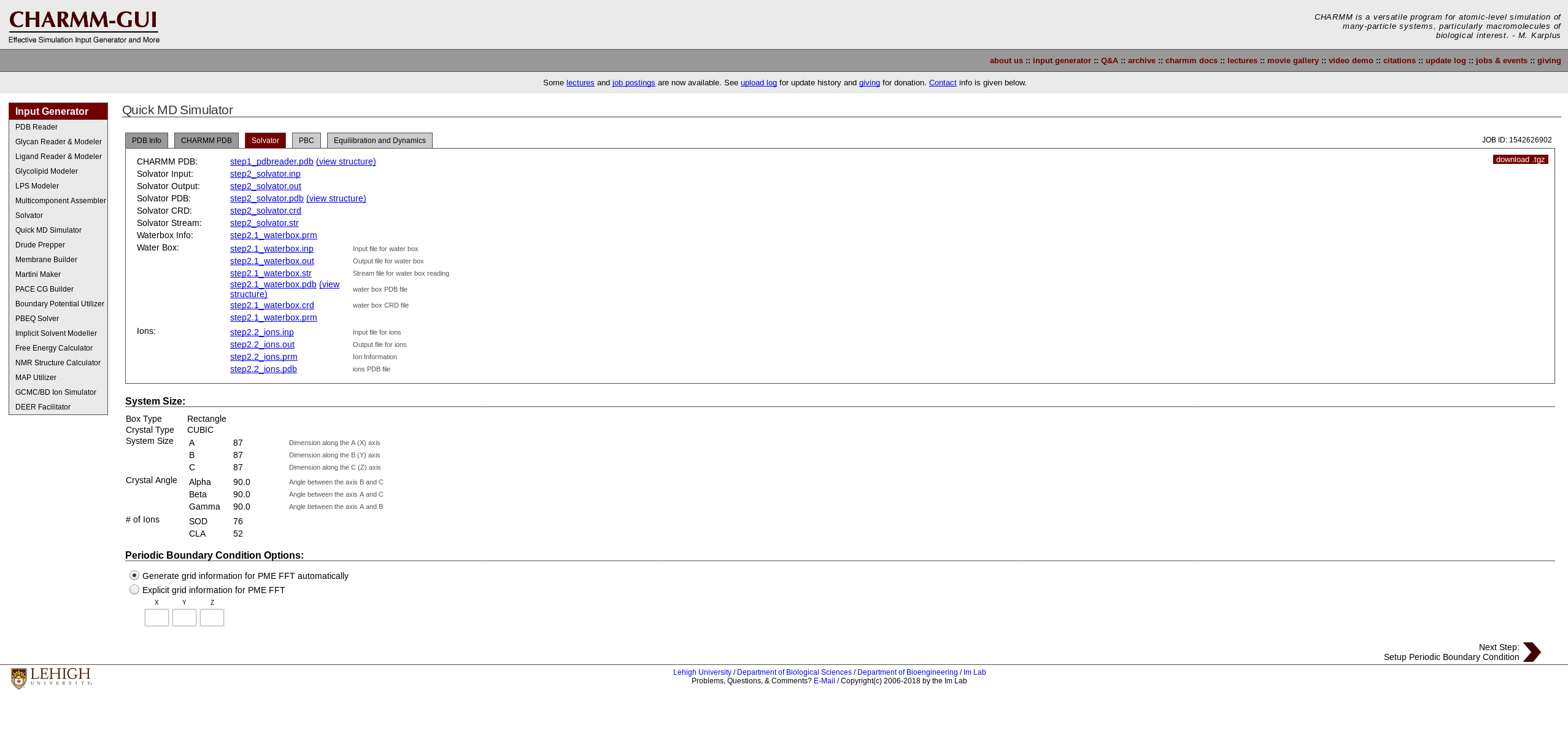Image resolution: width=1568 pixels, height=730 pixels.
Task: Open charmm docs navigation link
Action: coord(1191,61)
